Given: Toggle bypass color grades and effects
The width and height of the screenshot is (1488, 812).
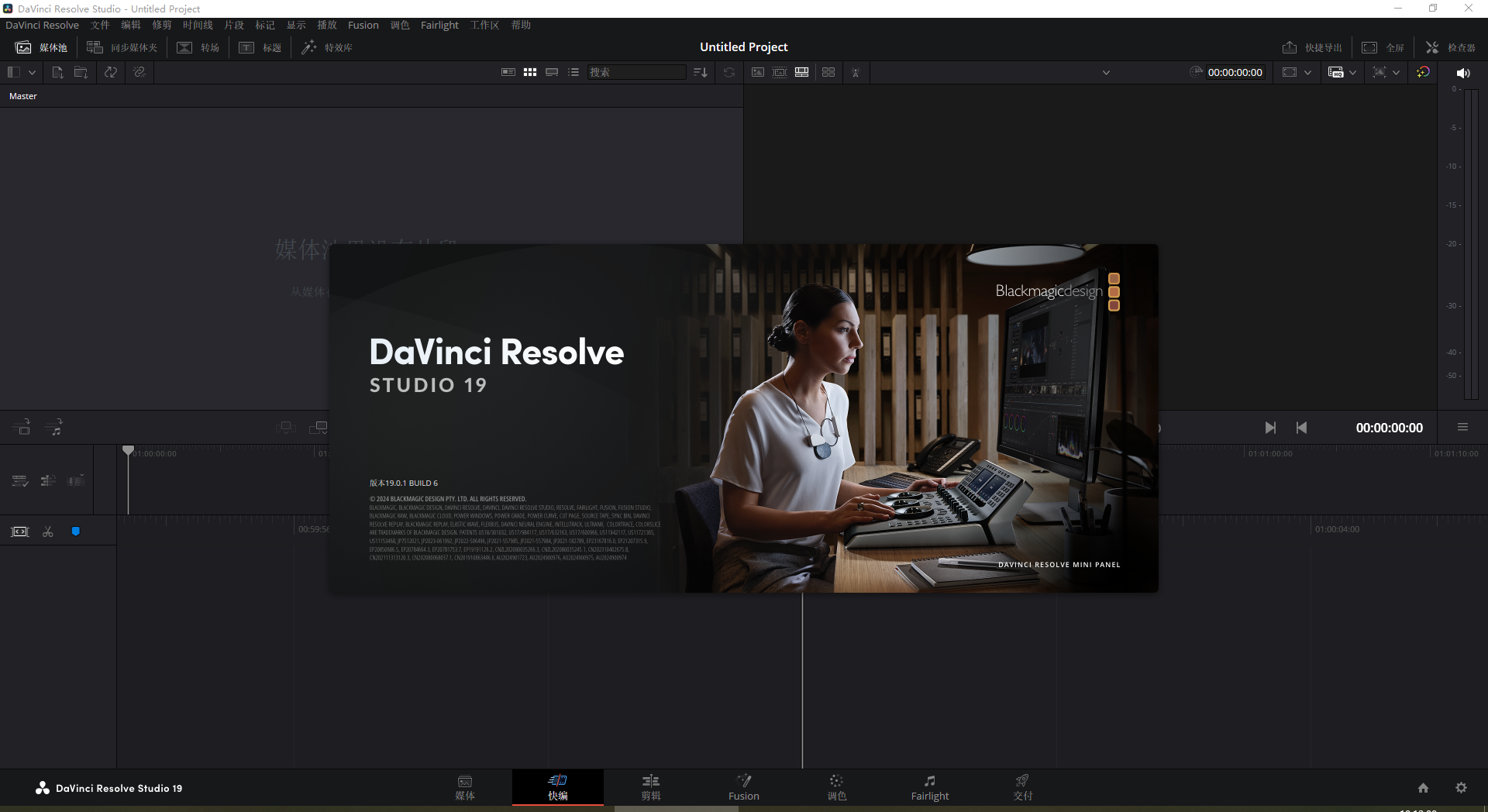Looking at the screenshot, I should point(1423,72).
